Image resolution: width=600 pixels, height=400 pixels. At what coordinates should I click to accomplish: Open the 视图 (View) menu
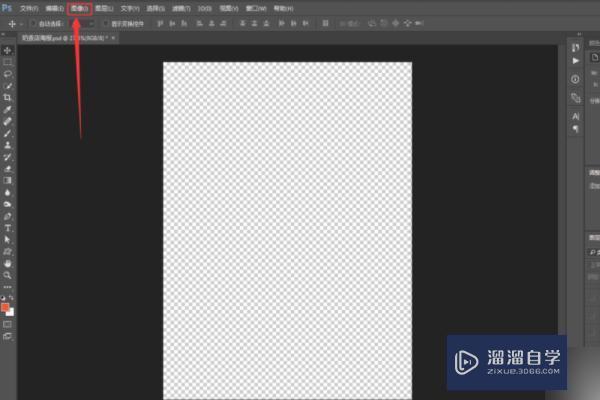pos(229,8)
